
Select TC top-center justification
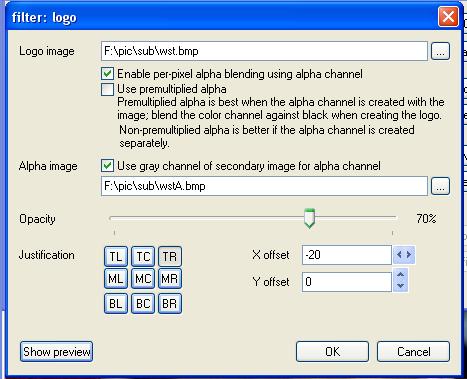[143, 256]
